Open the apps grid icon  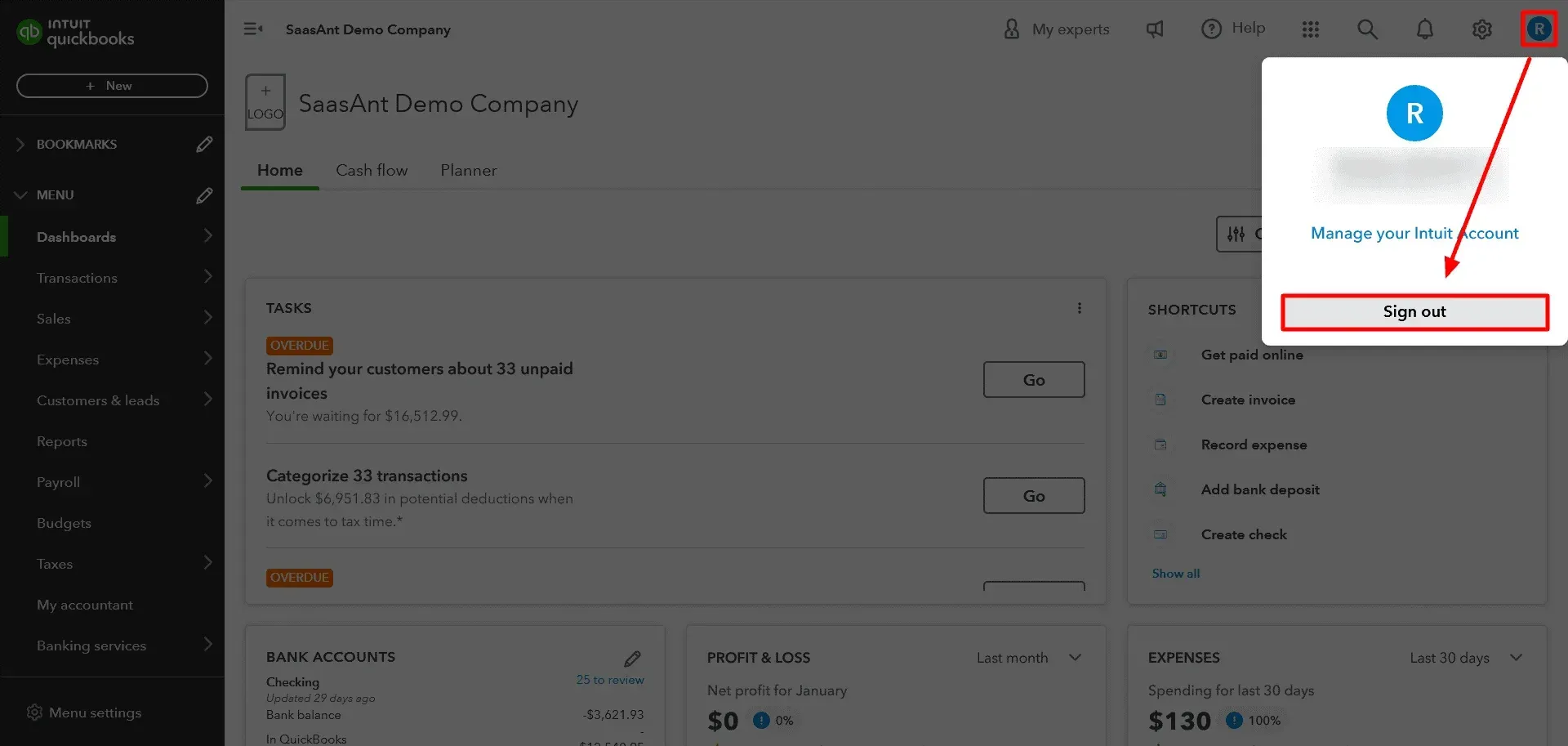click(x=1311, y=29)
